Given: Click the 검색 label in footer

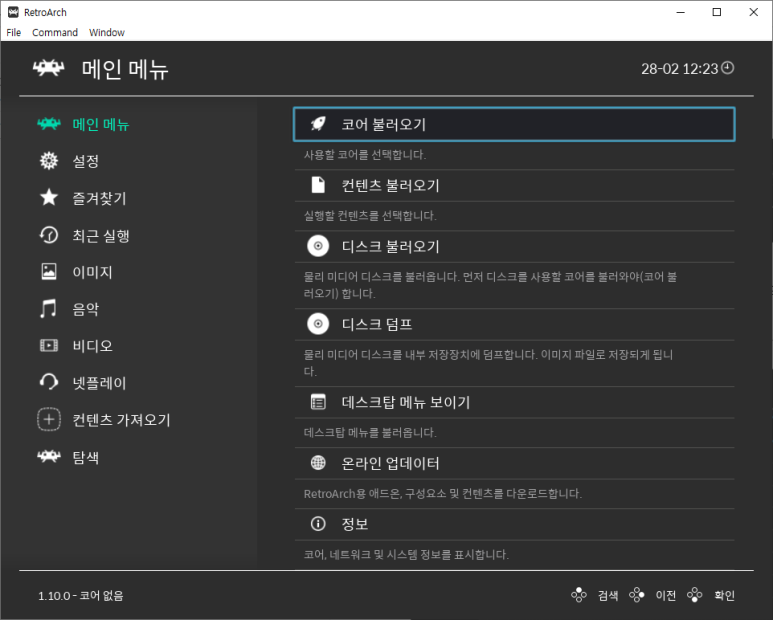Looking at the screenshot, I should point(608,595).
